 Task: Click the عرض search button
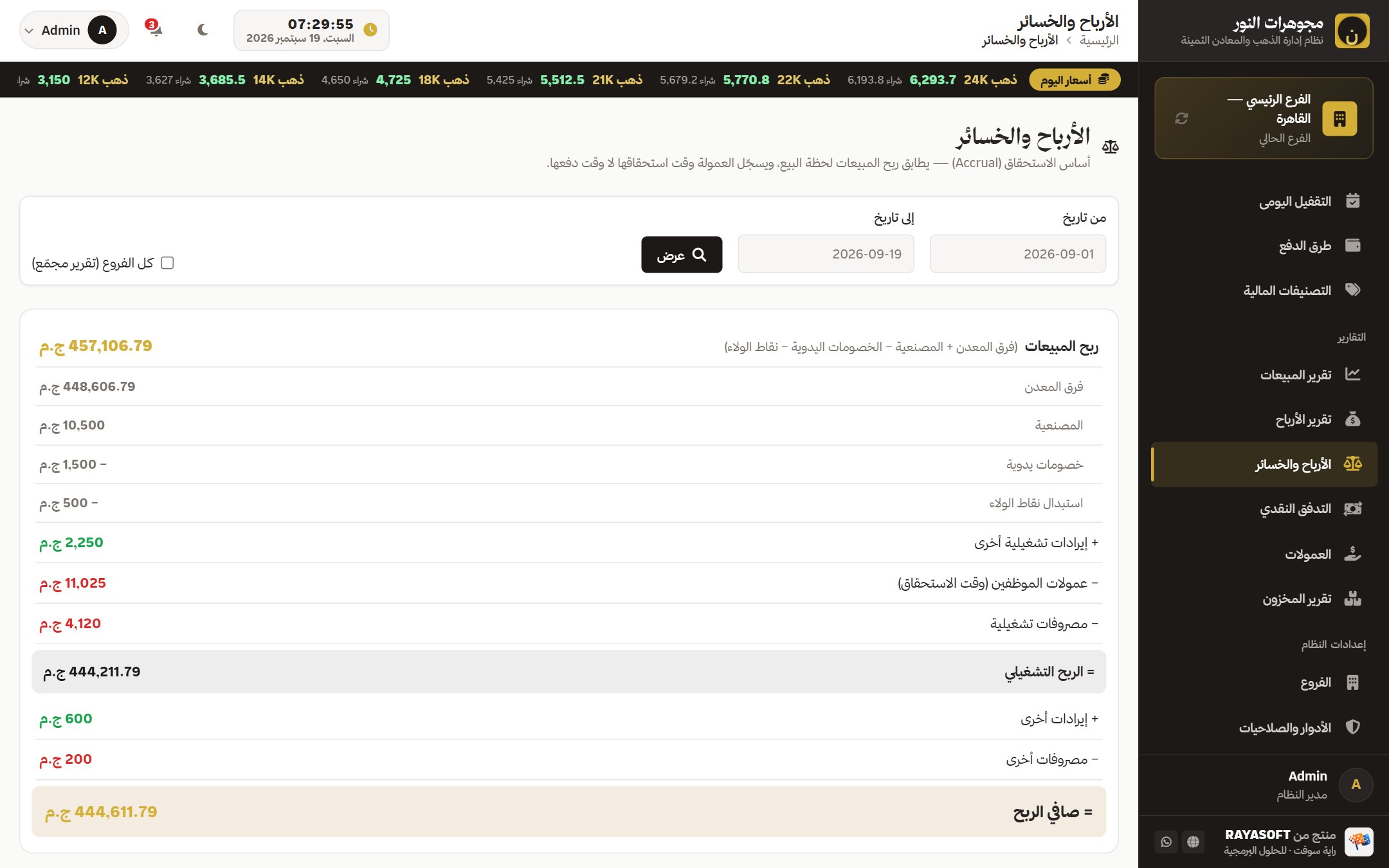(682, 255)
